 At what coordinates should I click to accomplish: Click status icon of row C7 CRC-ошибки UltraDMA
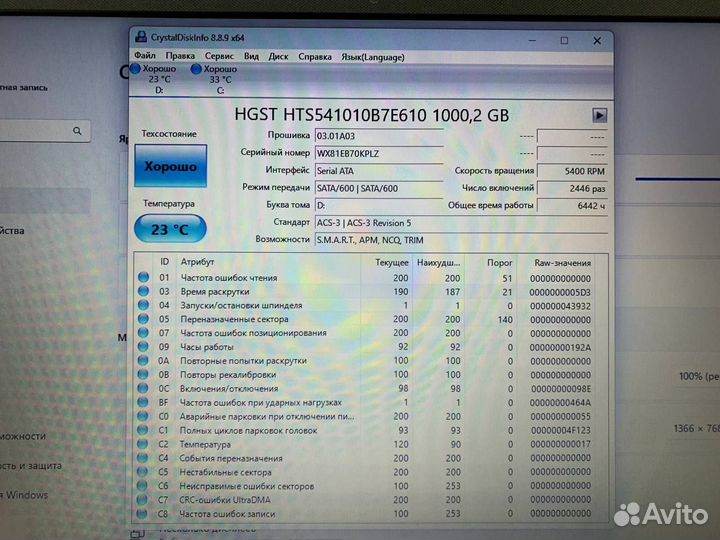click(x=142, y=499)
